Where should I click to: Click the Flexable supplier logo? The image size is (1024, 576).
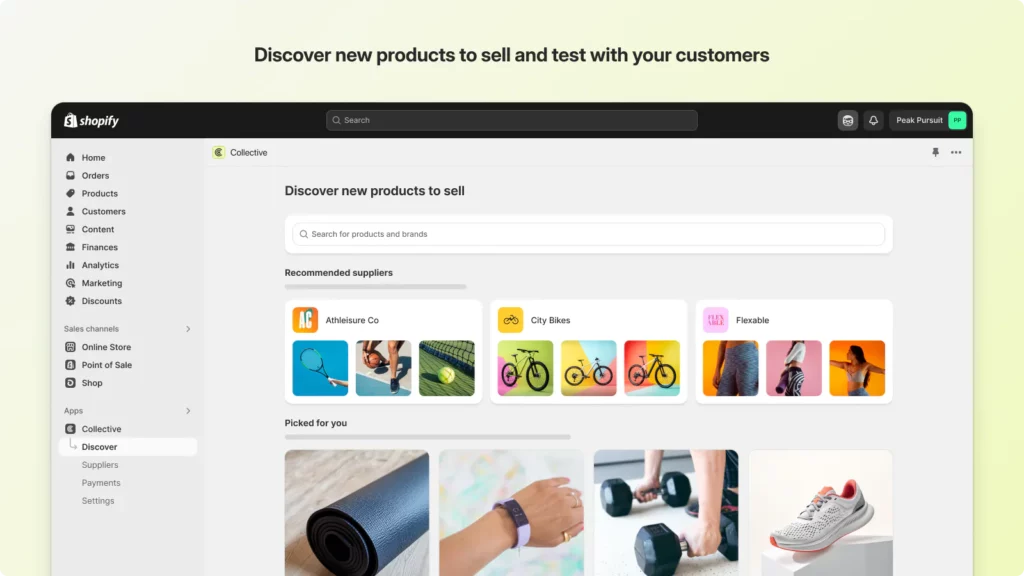(x=715, y=320)
